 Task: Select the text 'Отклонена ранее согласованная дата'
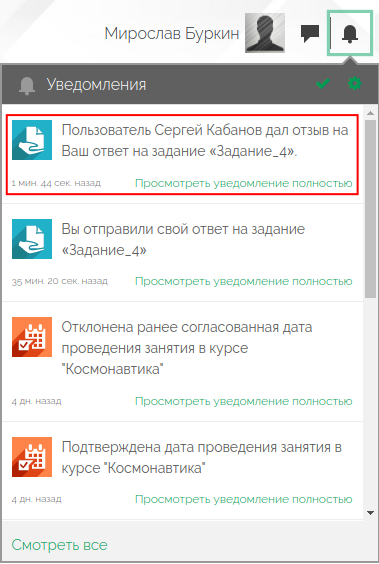(x=187, y=327)
